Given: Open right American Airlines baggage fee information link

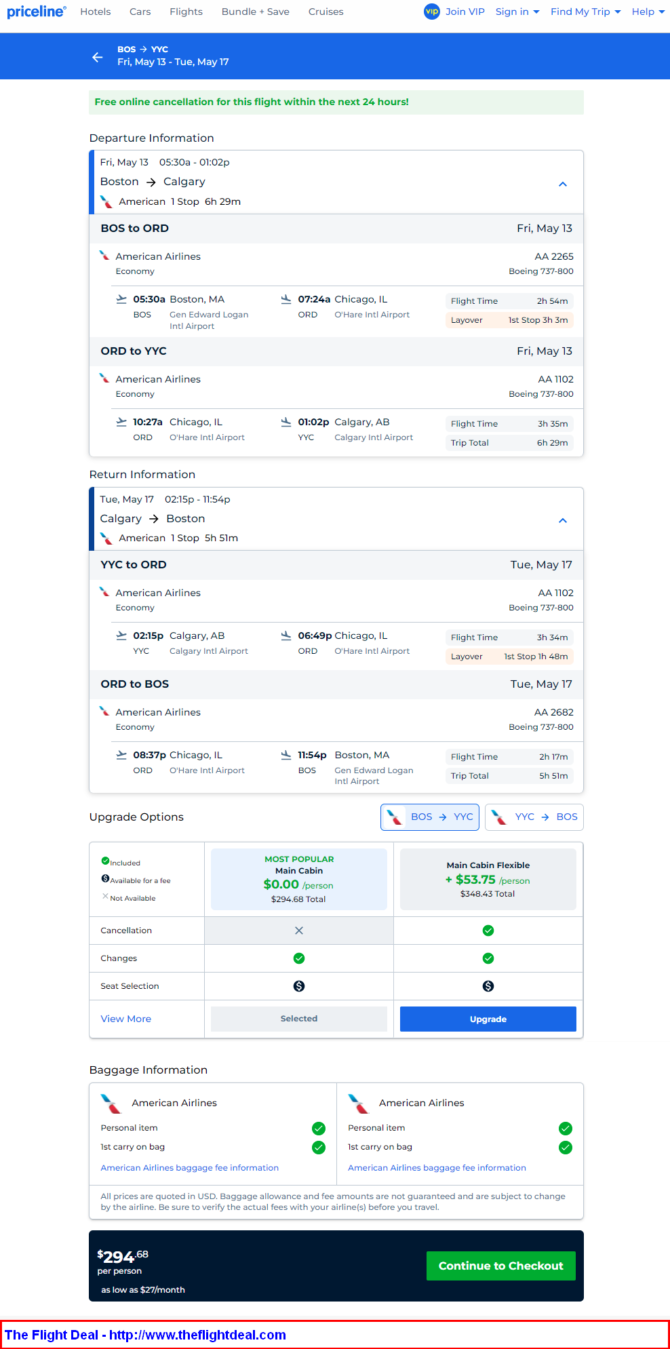Looking at the screenshot, I should coord(437,1168).
